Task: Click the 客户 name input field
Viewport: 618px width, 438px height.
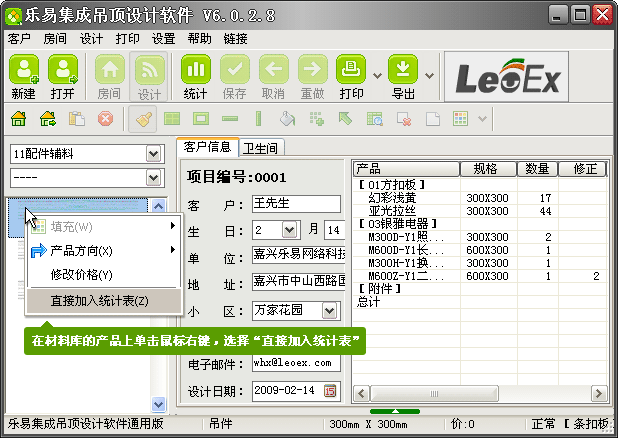Action: click(x=297, y=204)
